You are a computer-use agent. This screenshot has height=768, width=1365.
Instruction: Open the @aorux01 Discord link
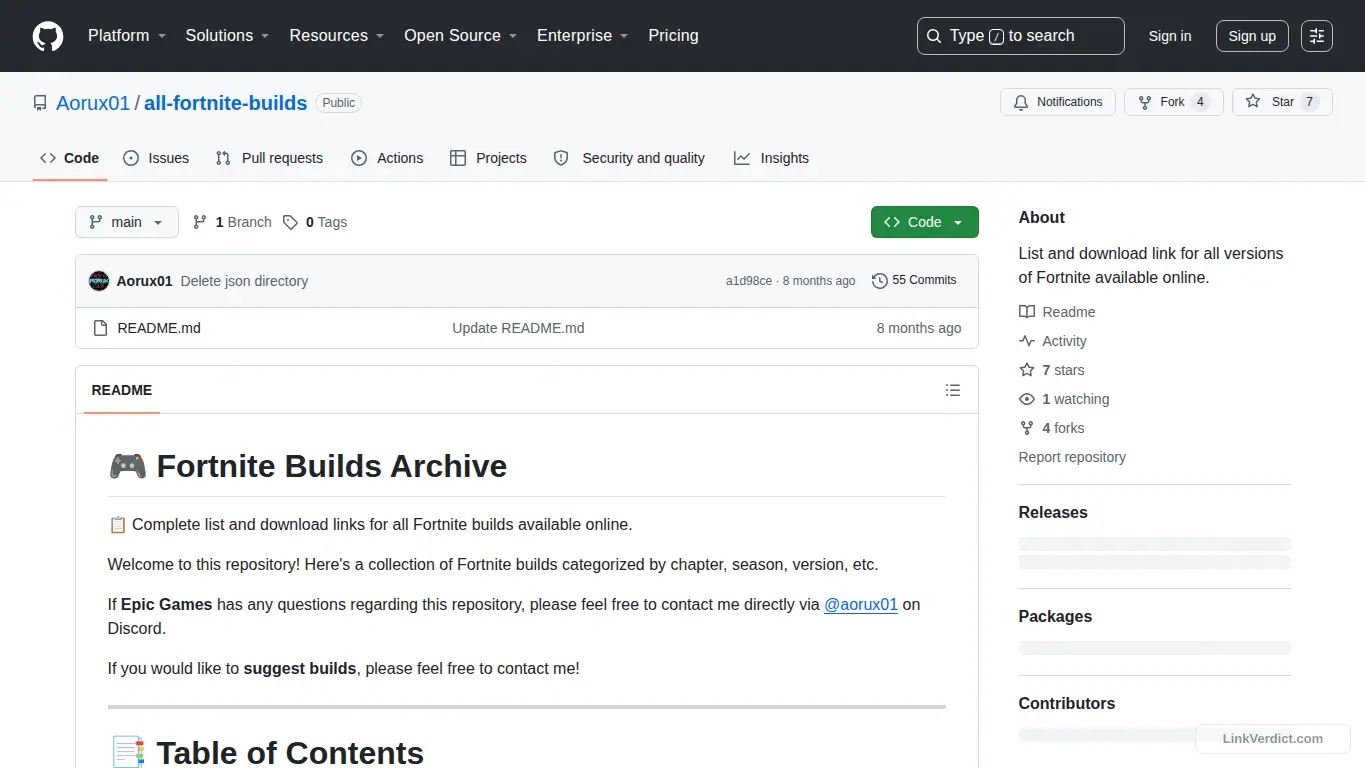[x=861, y=604]
